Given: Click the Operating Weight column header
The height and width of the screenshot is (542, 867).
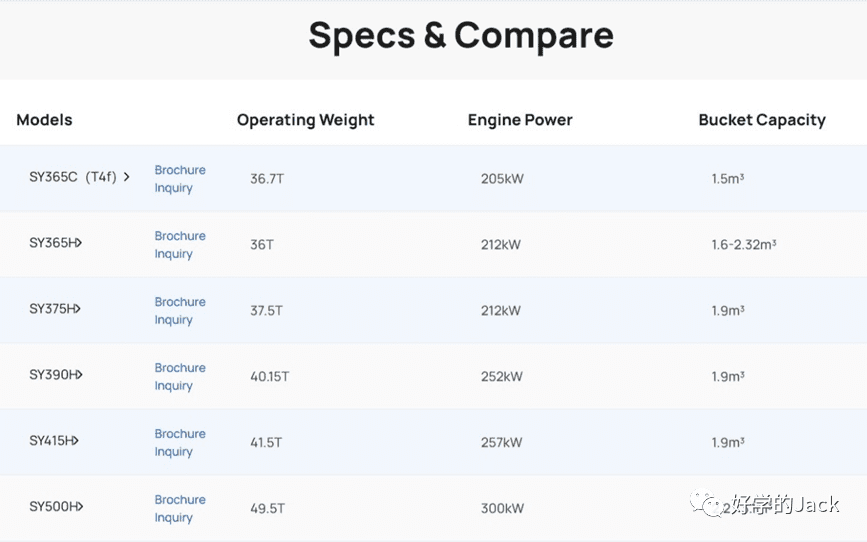Looking at the screenshot, I should tap(305, 120).
